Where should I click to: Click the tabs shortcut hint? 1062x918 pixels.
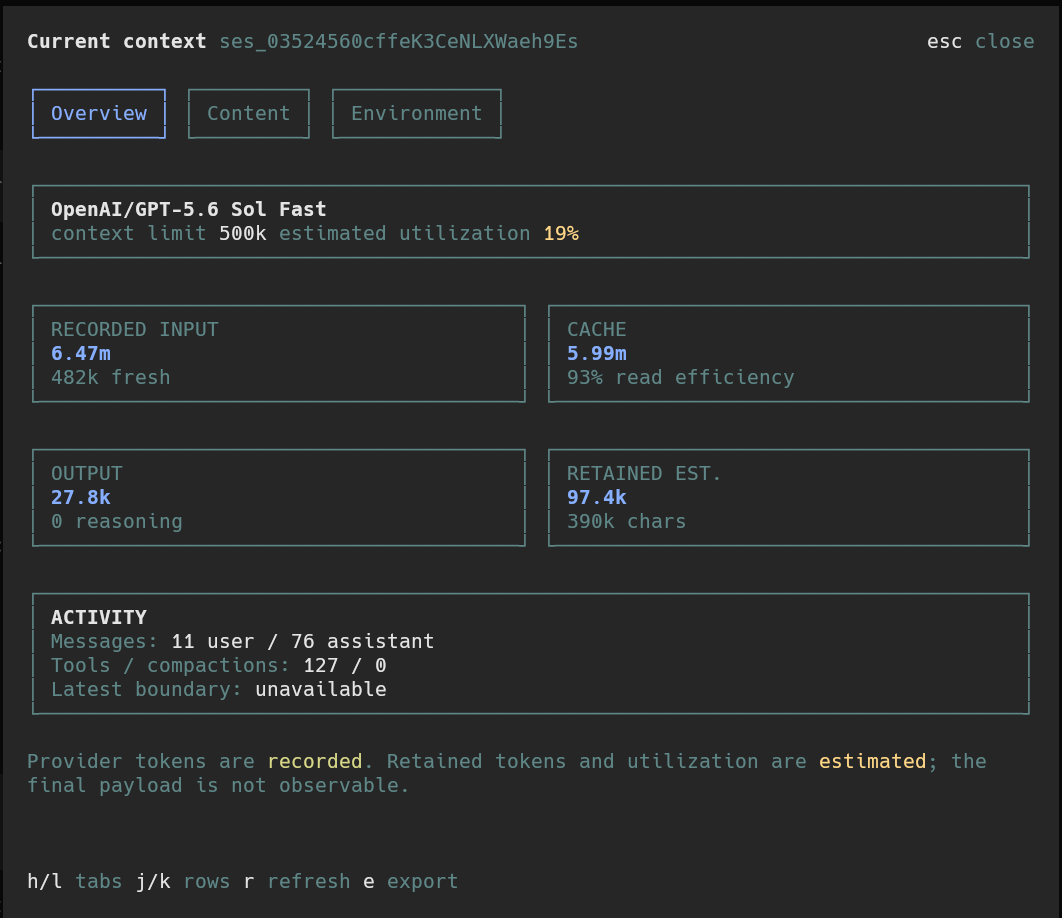[x=99, y=881]
